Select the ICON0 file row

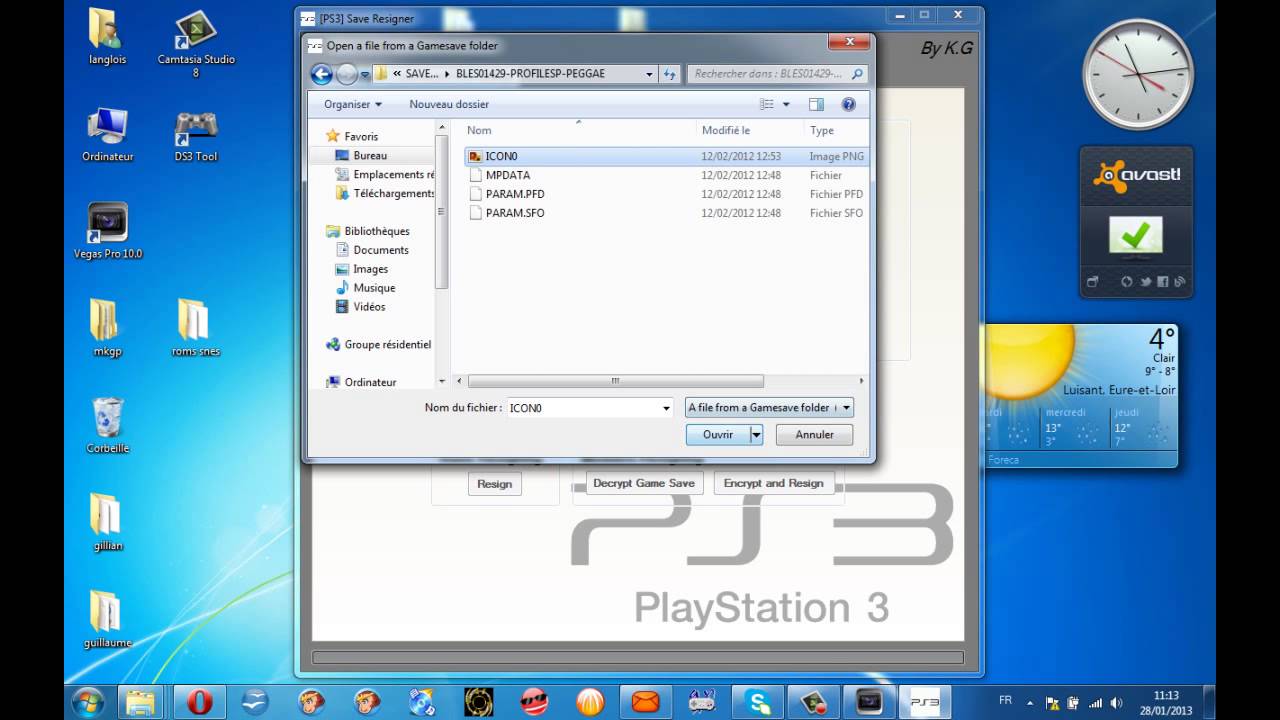pos(665,156)
